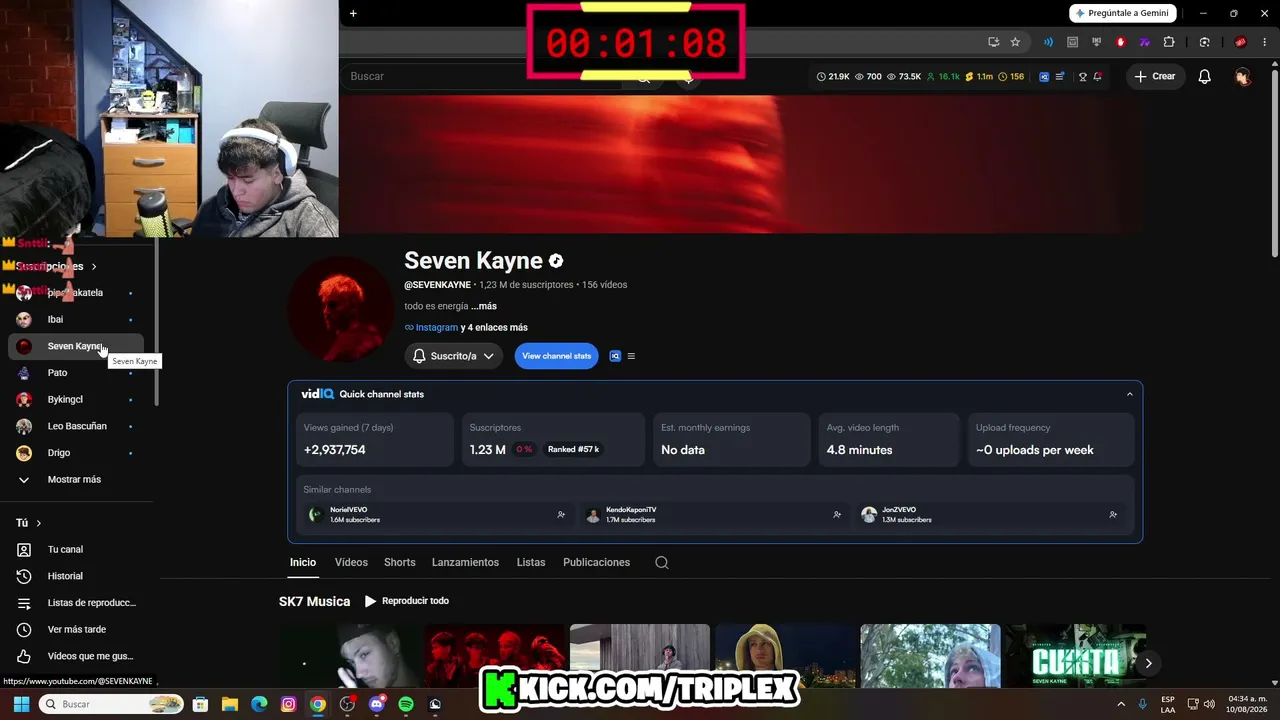Open the vidIQ alerts bell with red dot
Image resolution: width=1280 pixels, height=720 pixels.
click(x=1098, y=77)
